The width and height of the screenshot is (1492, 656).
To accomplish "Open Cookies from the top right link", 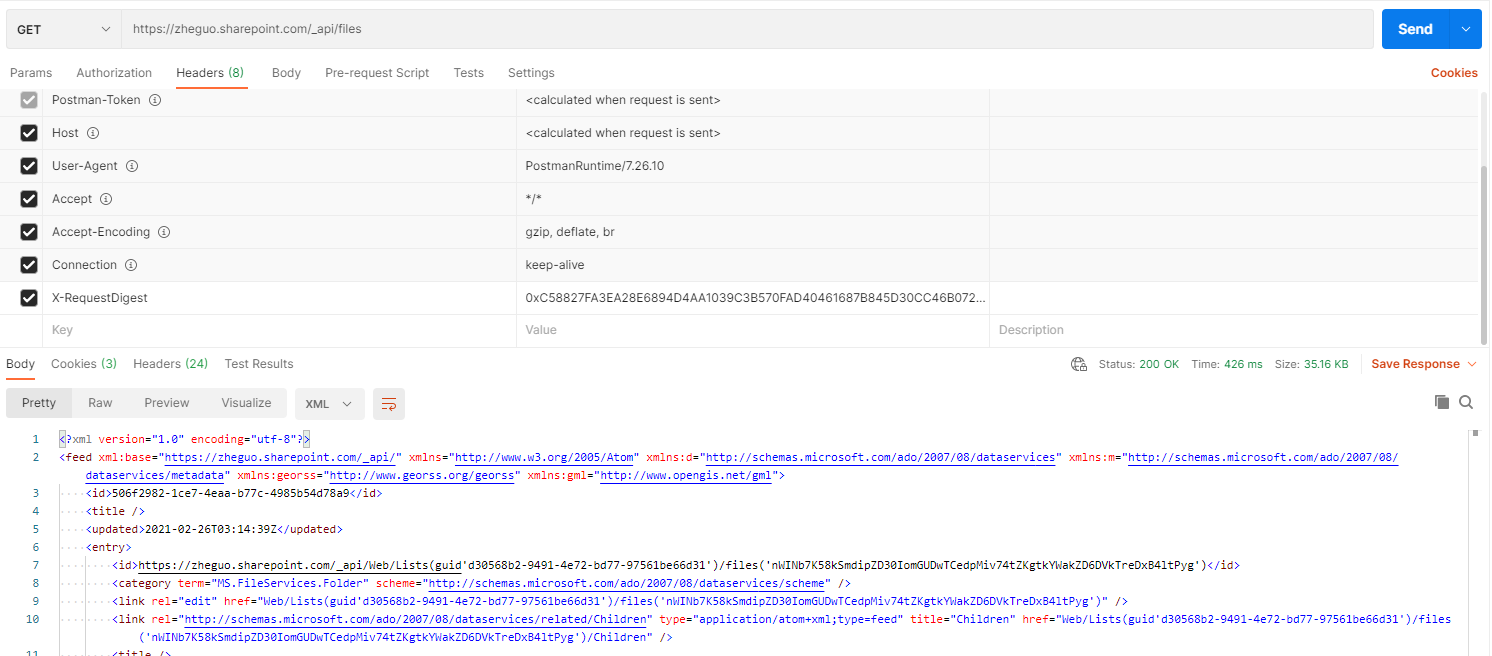I will click(1454, 72).
